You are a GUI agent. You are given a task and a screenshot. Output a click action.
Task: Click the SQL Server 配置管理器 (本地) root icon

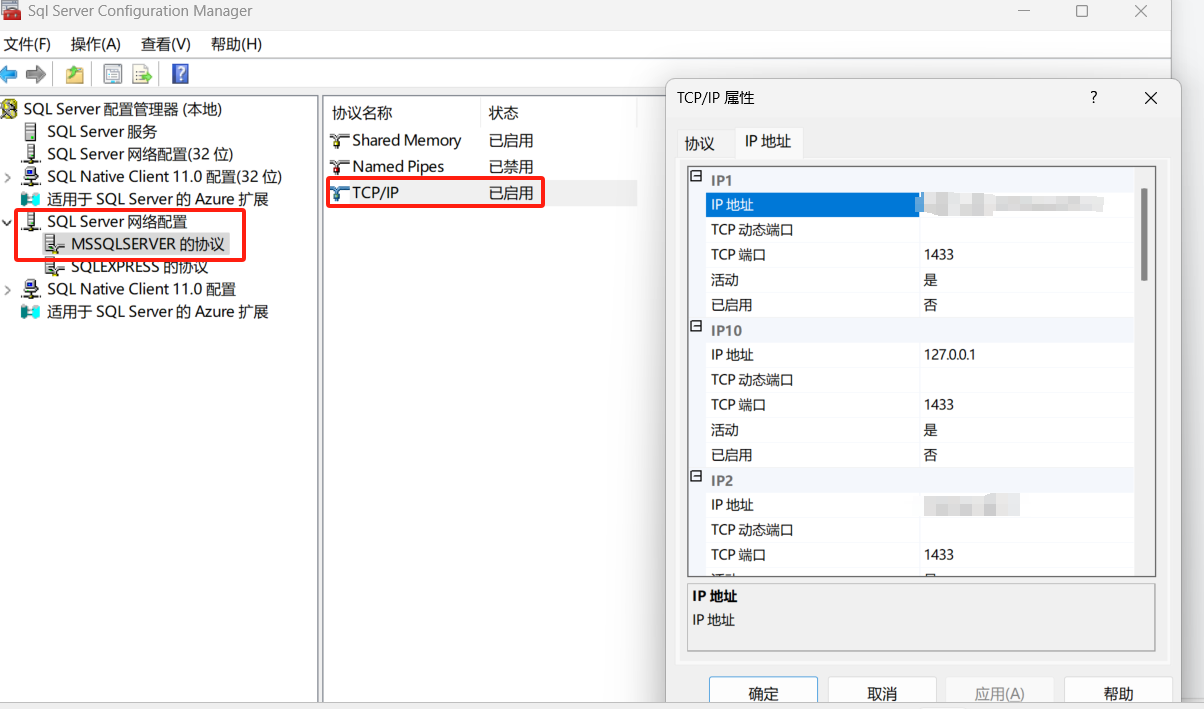click(x=10, y=109)
